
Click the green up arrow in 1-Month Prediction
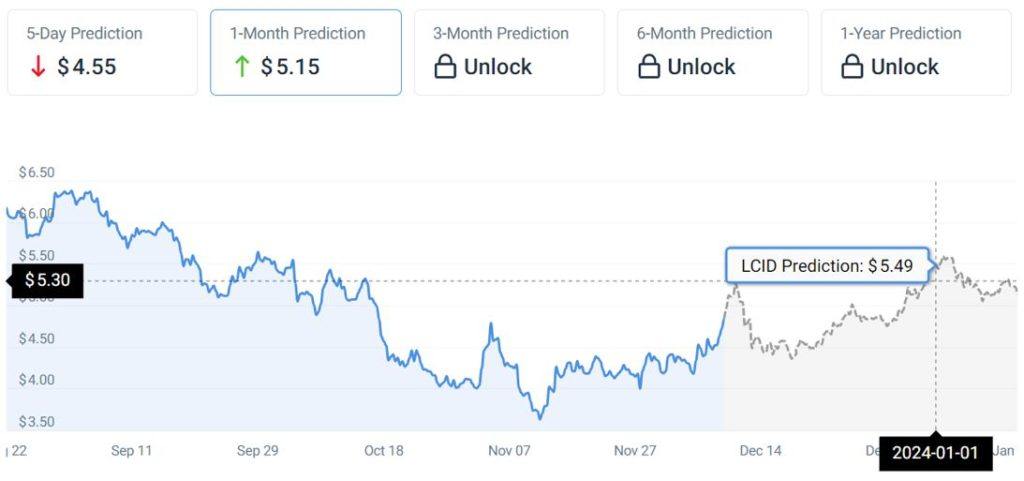coord(242,67)
